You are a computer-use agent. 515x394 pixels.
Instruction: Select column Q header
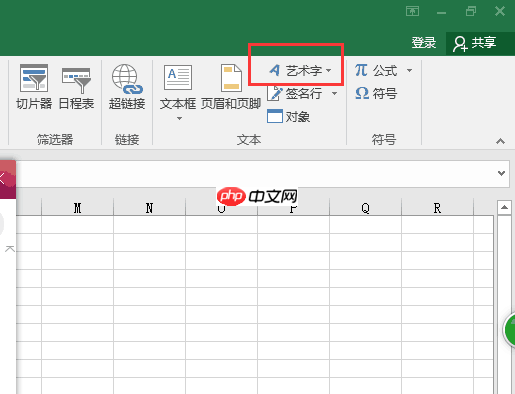click(365, 208)
